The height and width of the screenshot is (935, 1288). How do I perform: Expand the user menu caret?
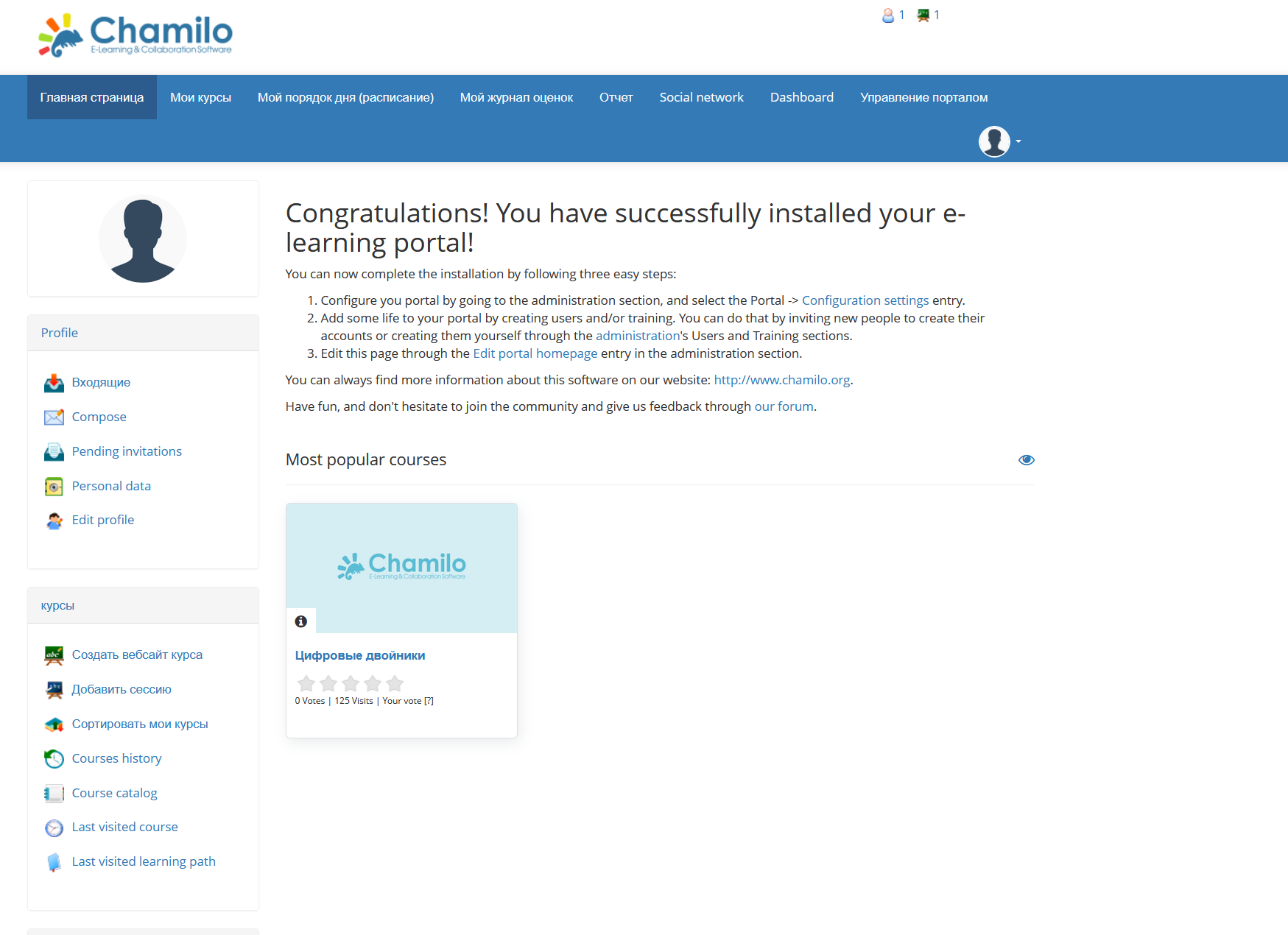tap(1018, 141)
